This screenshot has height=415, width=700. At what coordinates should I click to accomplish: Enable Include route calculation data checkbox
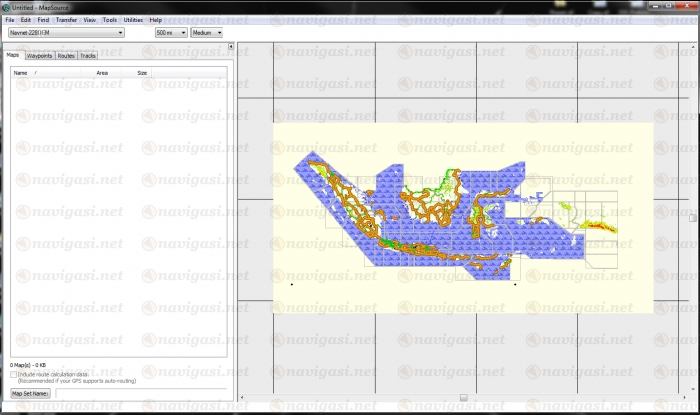[x=14, y=374]
